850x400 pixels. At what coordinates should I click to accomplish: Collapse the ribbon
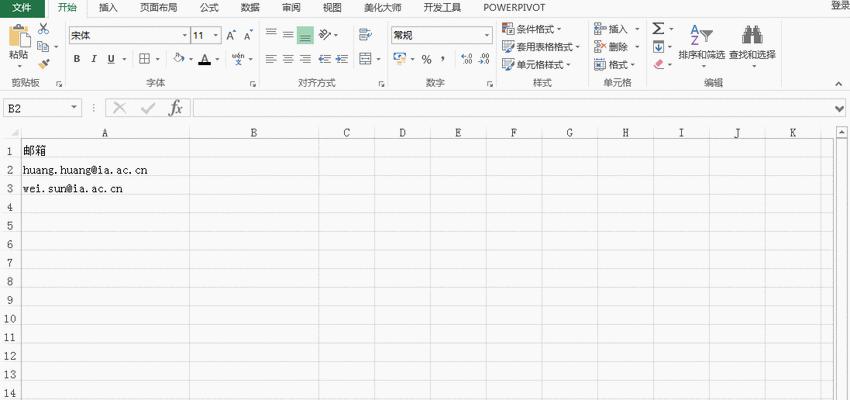(839, 84)
